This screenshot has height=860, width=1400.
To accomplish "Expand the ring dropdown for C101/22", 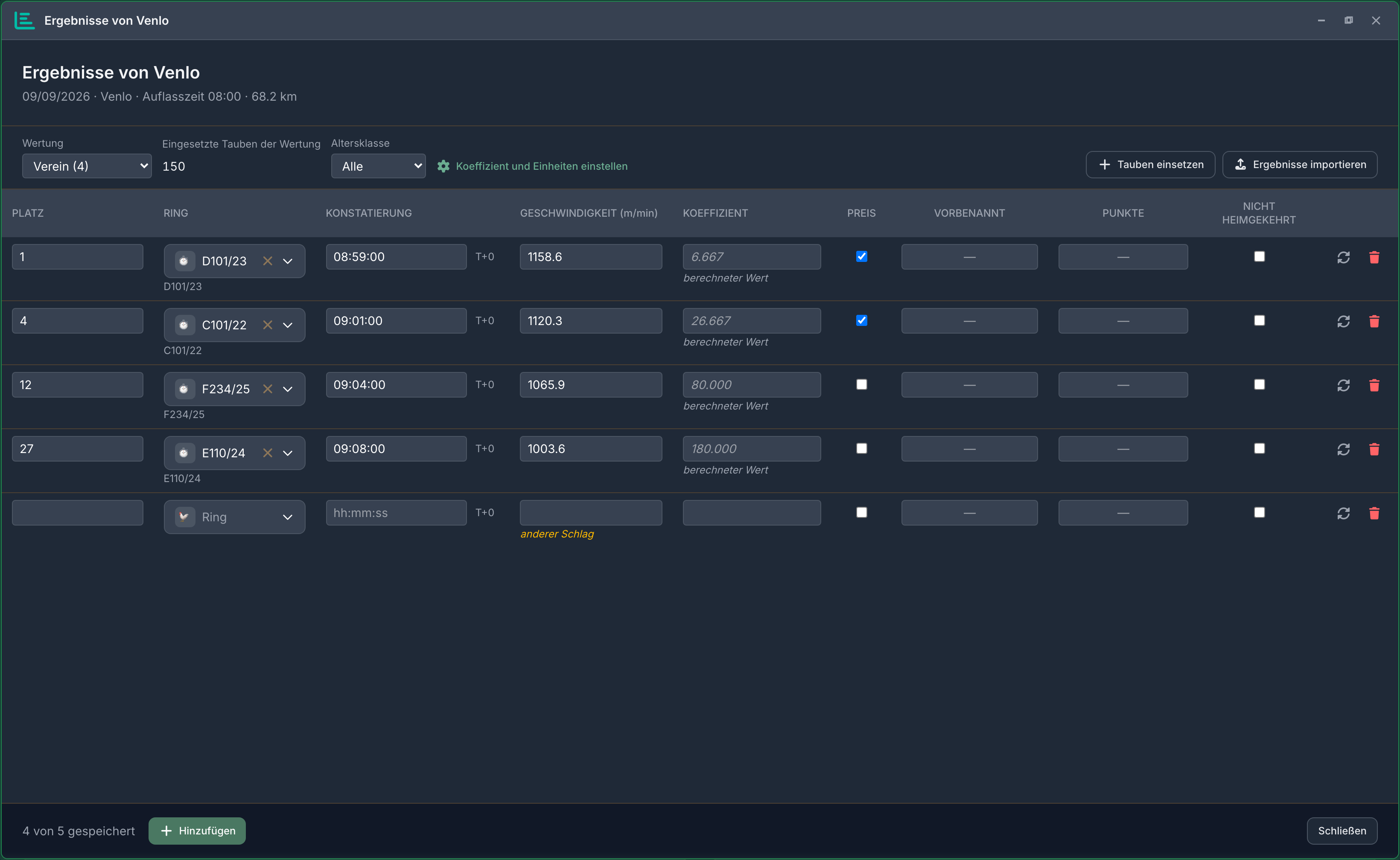I will click(288, 325).
